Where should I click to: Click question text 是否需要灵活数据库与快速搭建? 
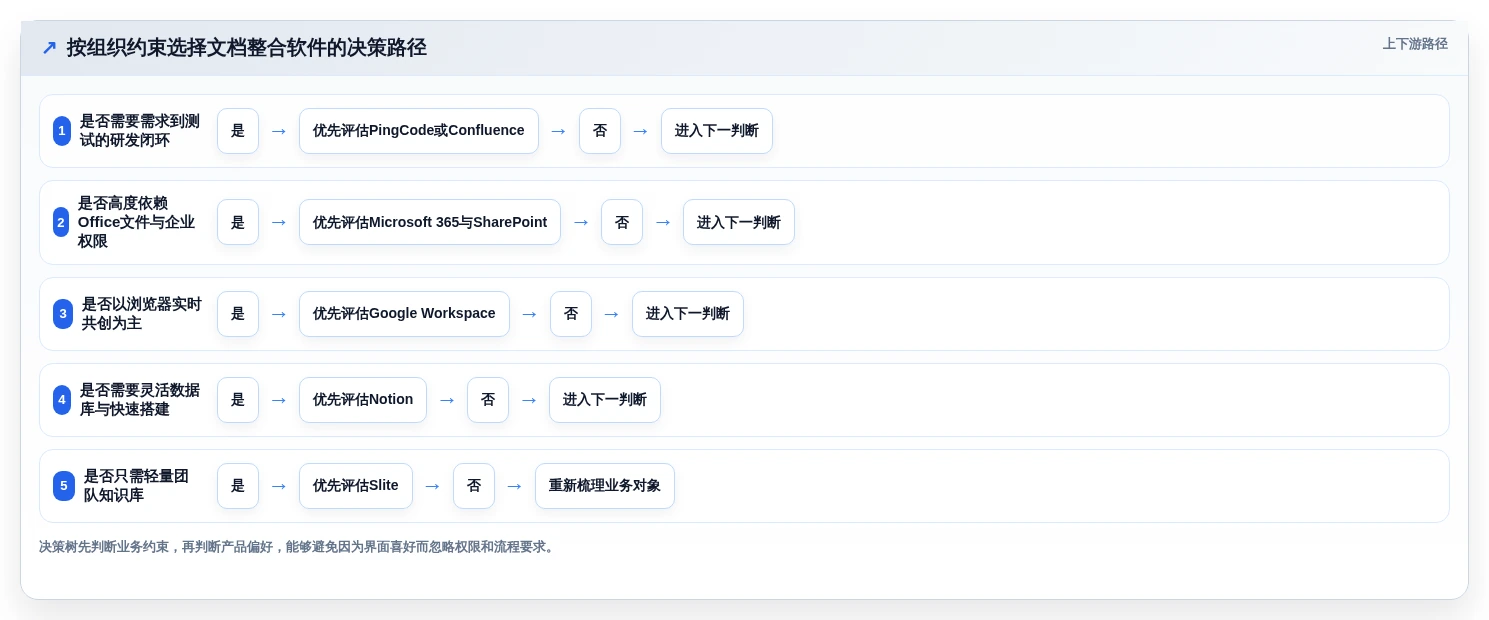(140, 400)
